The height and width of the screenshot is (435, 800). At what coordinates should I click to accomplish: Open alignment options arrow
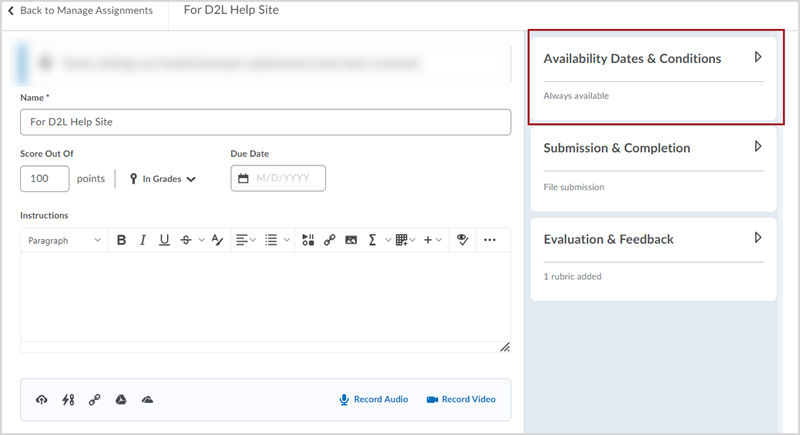click(x=253, y=240)
